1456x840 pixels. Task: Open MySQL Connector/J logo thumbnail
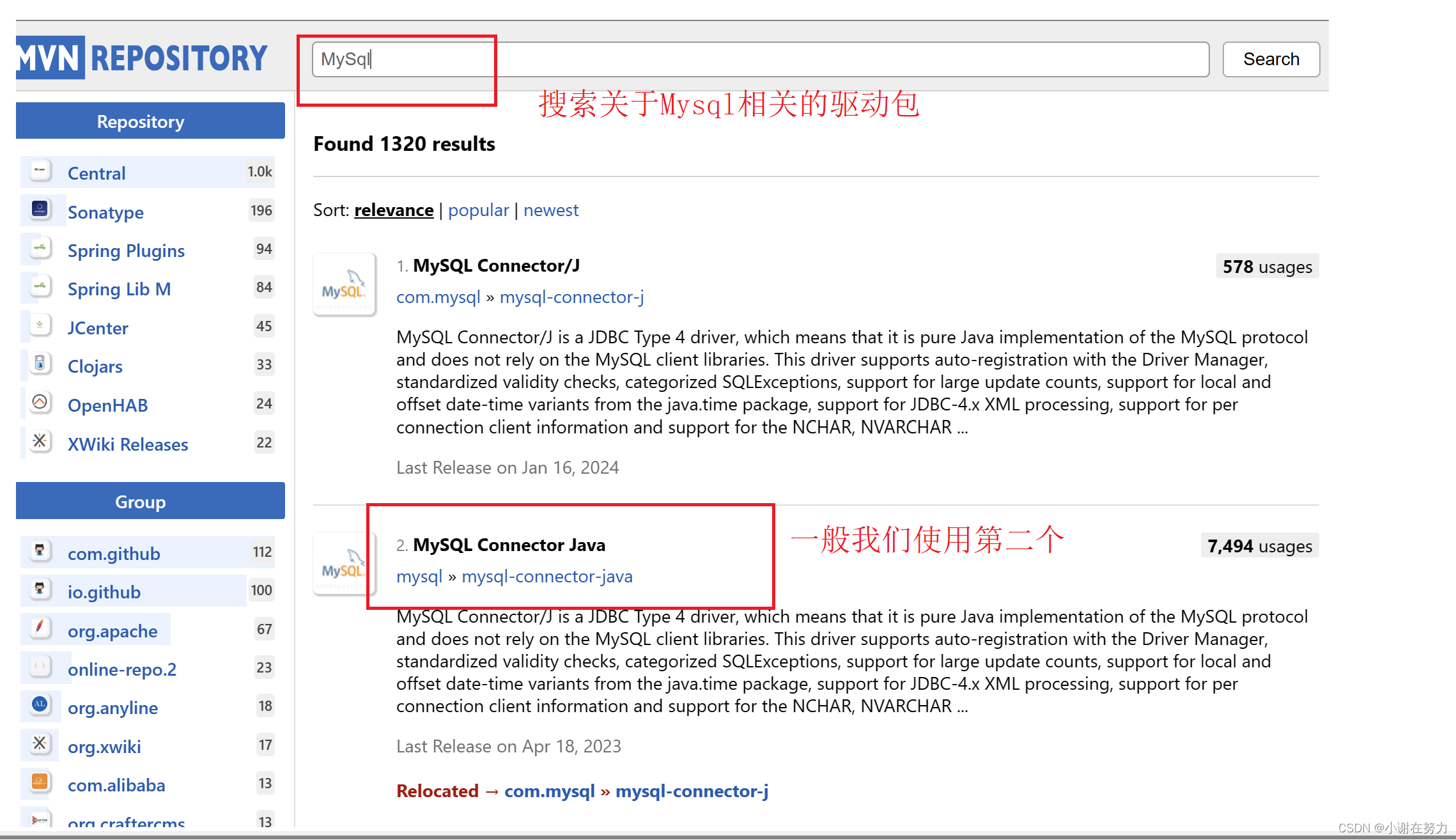345,284
